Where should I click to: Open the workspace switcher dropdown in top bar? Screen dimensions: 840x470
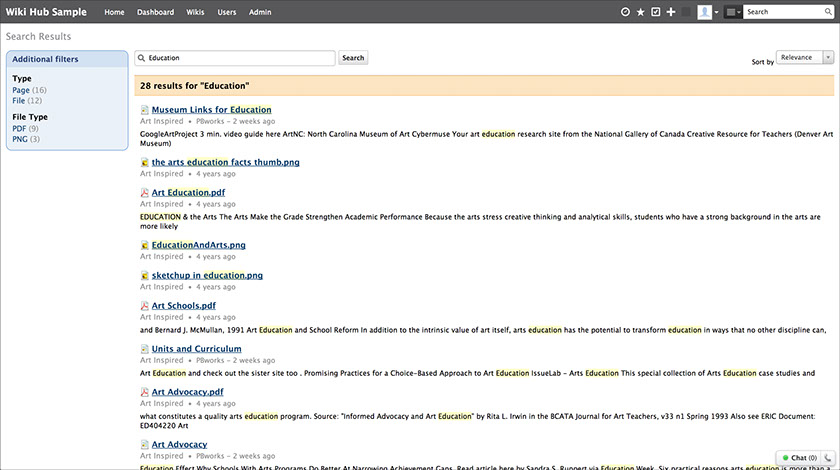tap(734, 12)
